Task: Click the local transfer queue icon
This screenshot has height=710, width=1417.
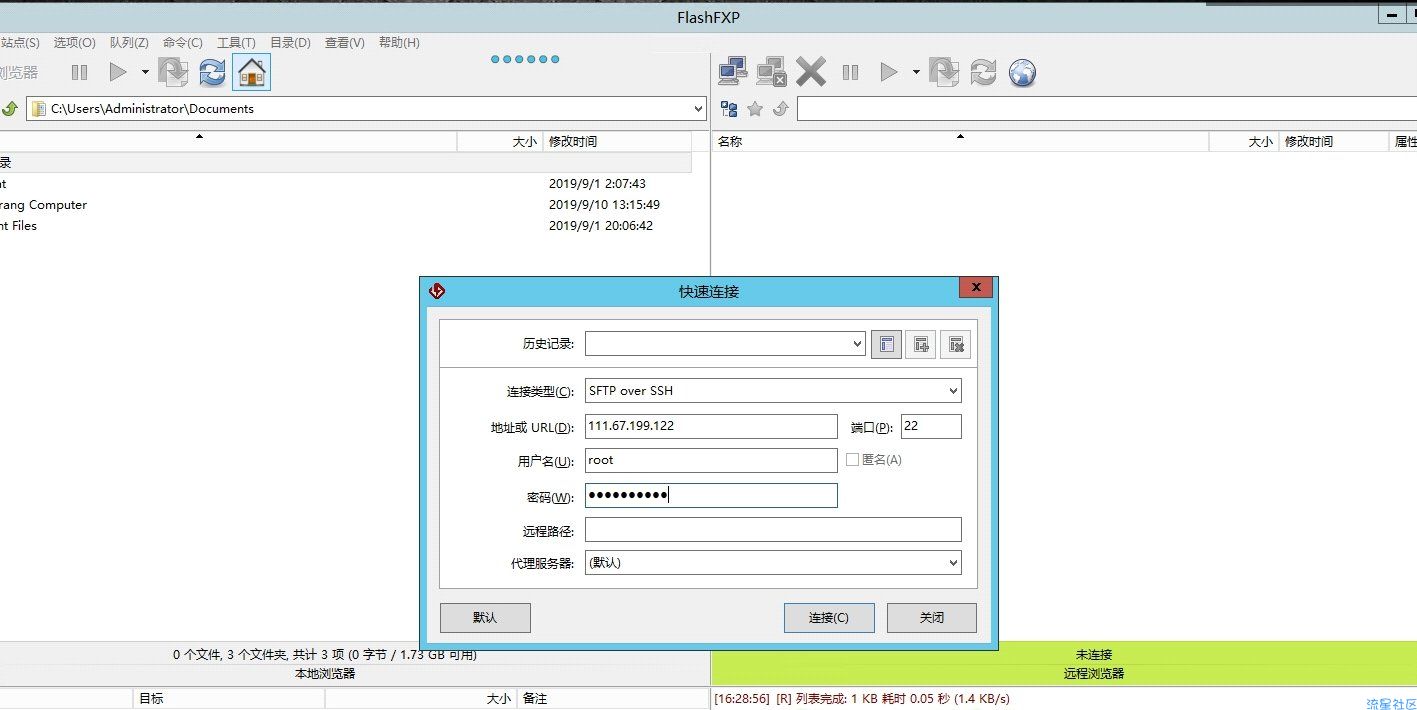Action: (x=173, y=72)
